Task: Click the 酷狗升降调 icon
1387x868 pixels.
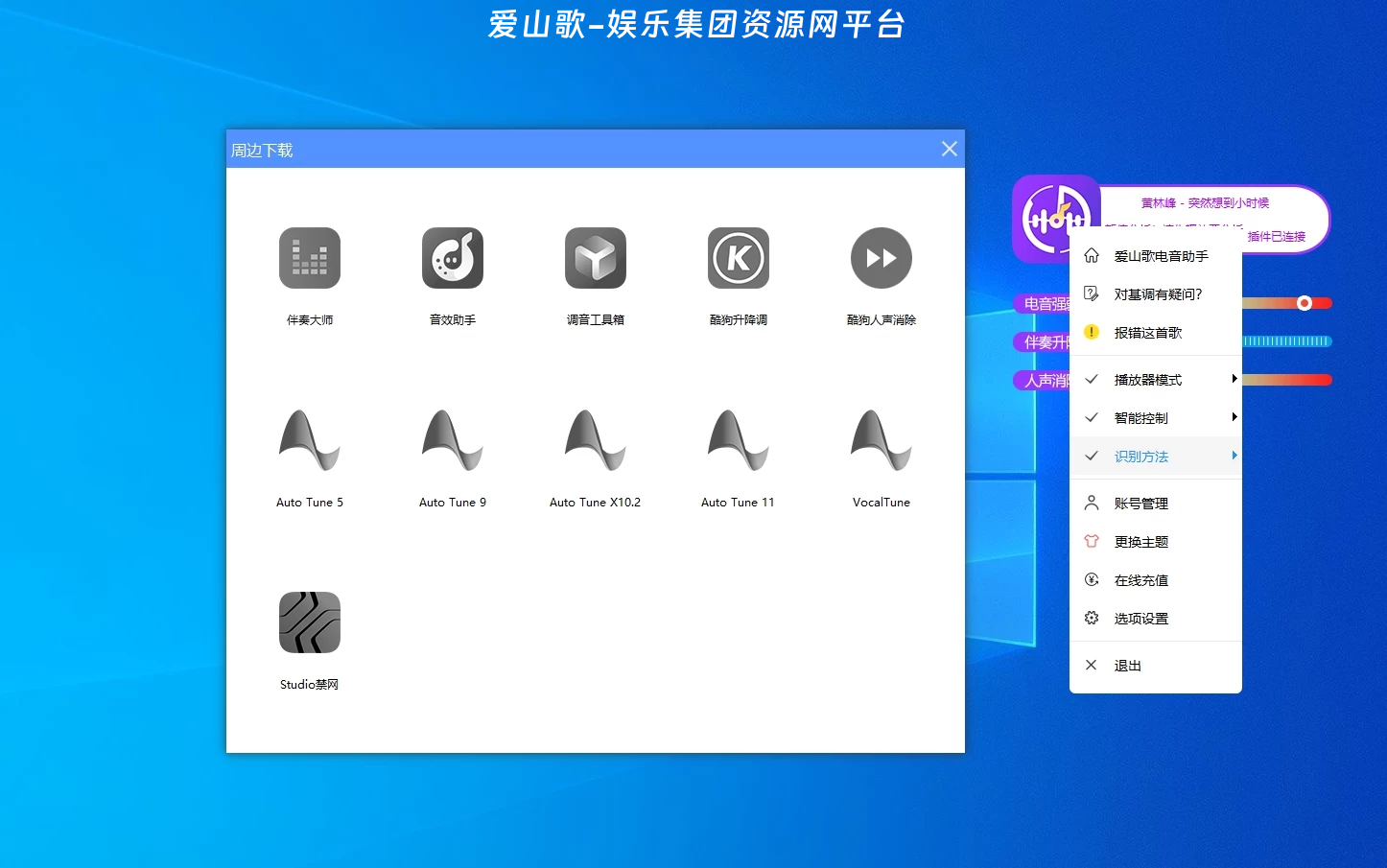Action: (x=738, y=257)
